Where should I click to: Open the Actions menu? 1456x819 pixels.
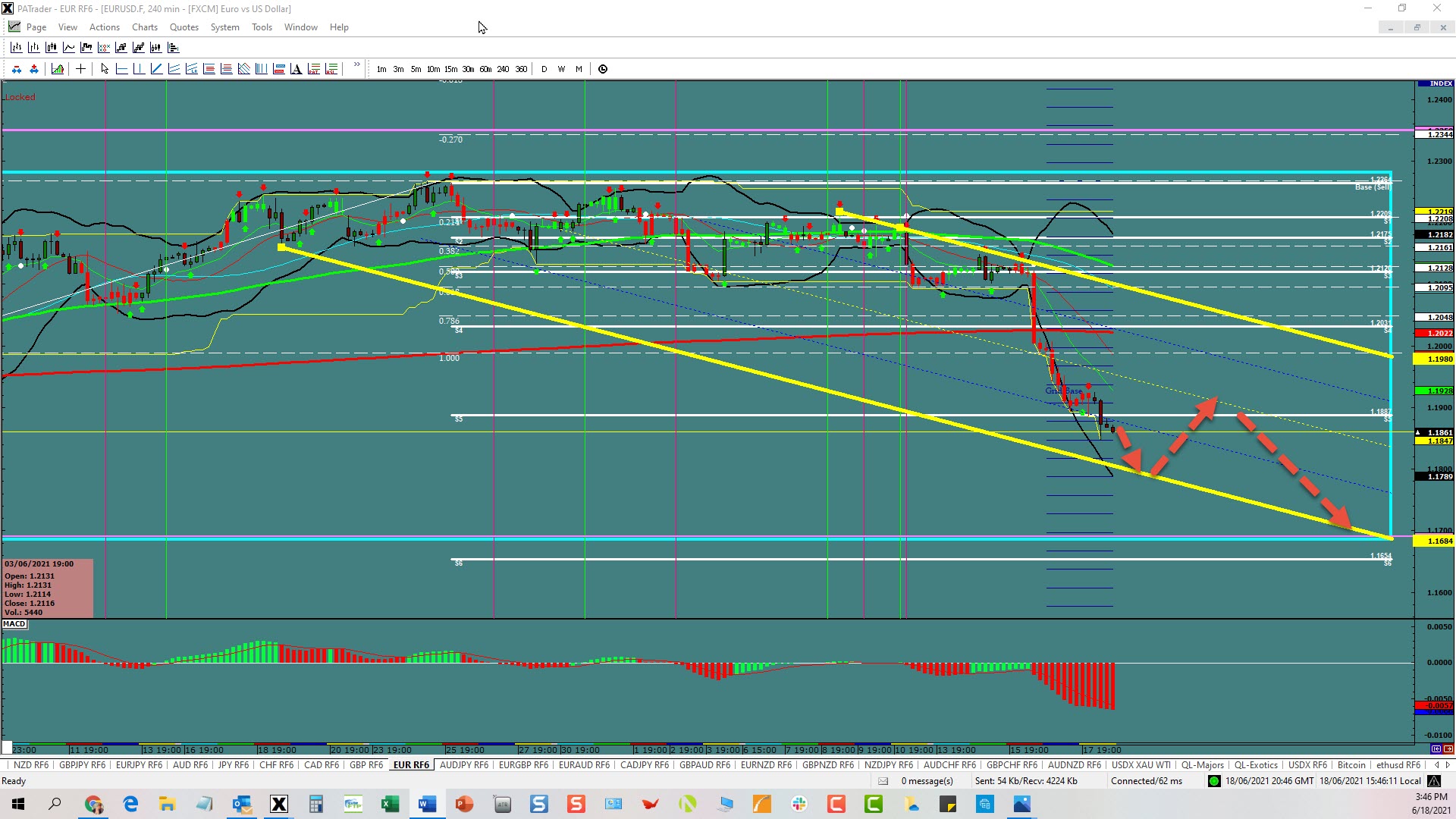[x=105, y=27]
